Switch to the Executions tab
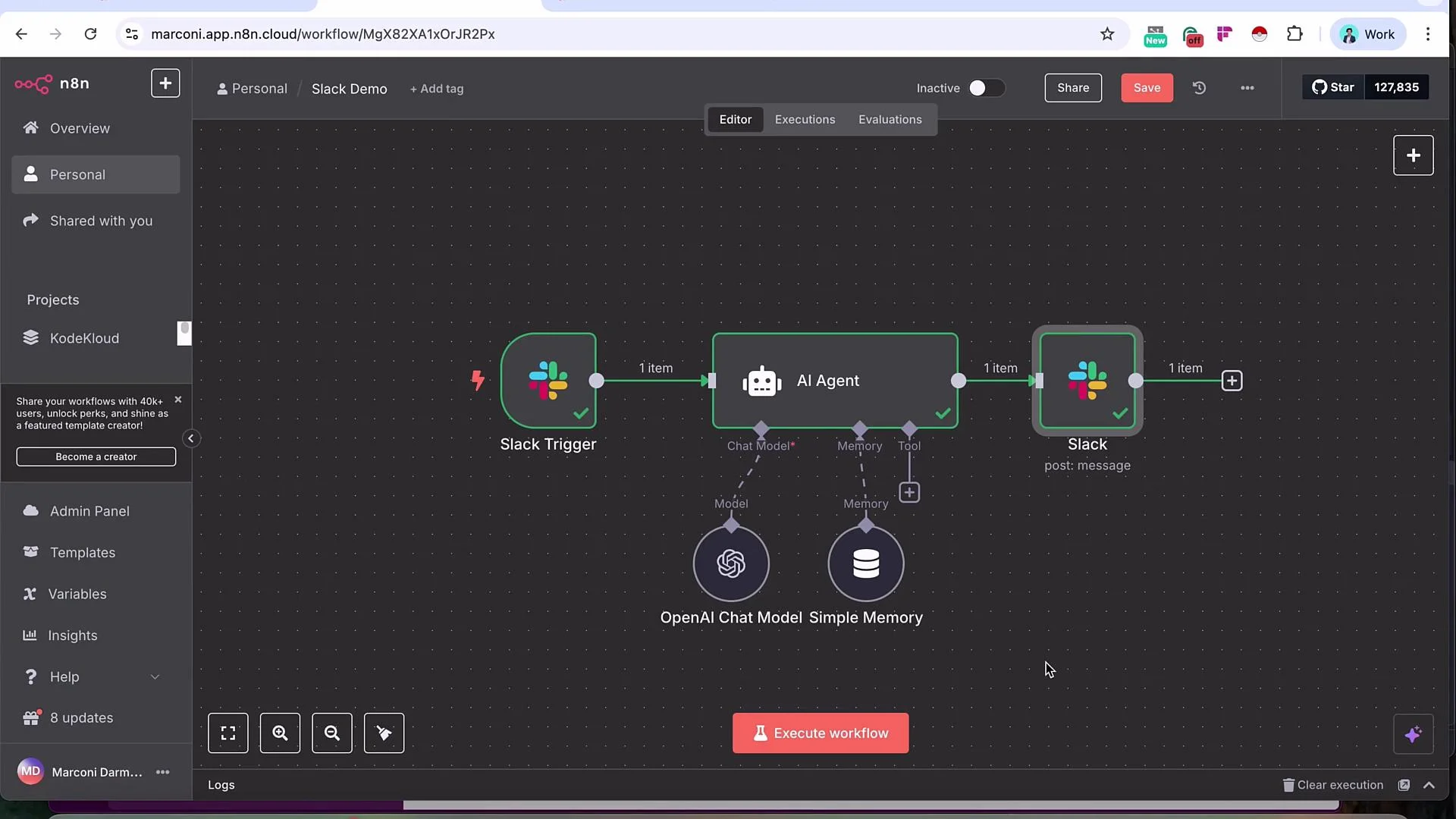This screenshot has height=819, width=1456. [805, 120]
